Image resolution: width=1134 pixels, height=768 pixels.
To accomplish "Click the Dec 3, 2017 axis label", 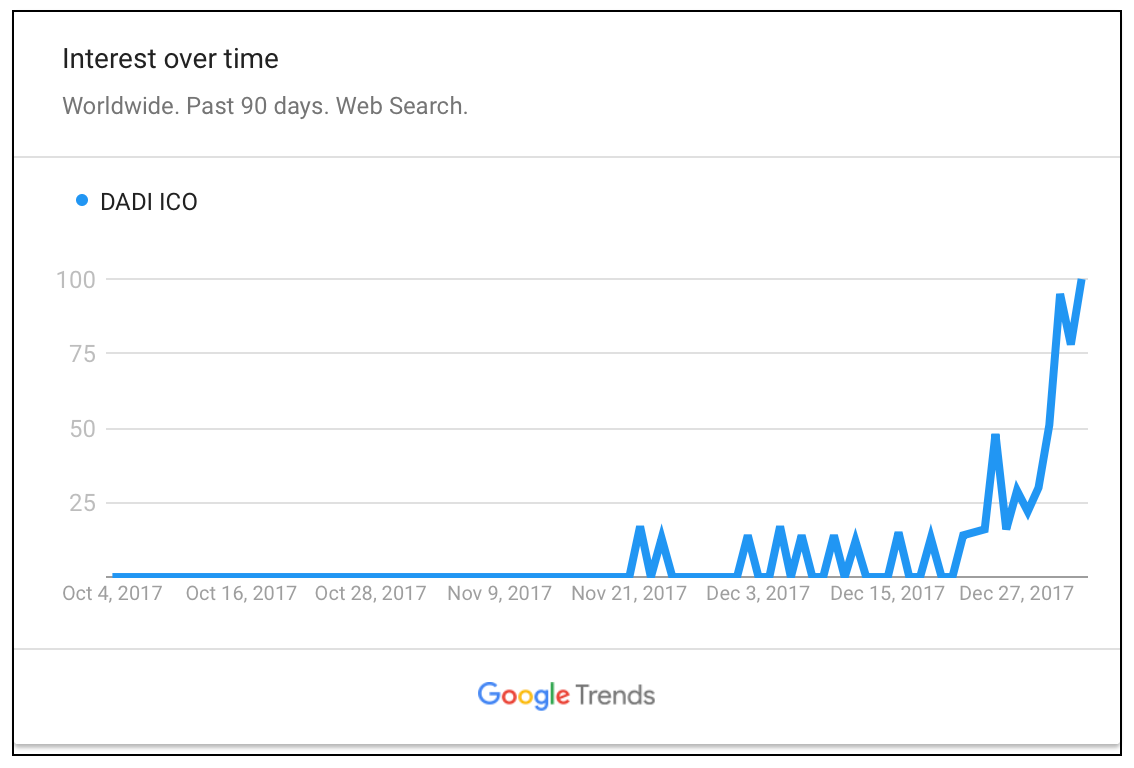I will click(757, 593).
